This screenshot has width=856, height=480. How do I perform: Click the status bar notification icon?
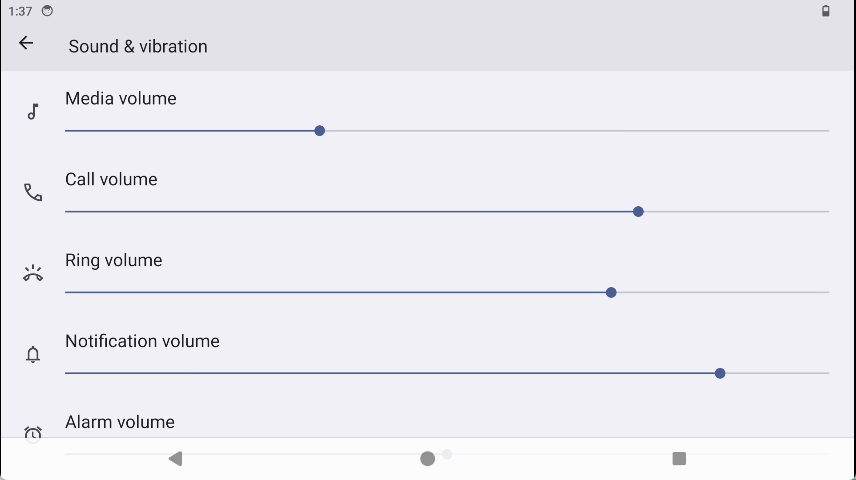[47, 11]
